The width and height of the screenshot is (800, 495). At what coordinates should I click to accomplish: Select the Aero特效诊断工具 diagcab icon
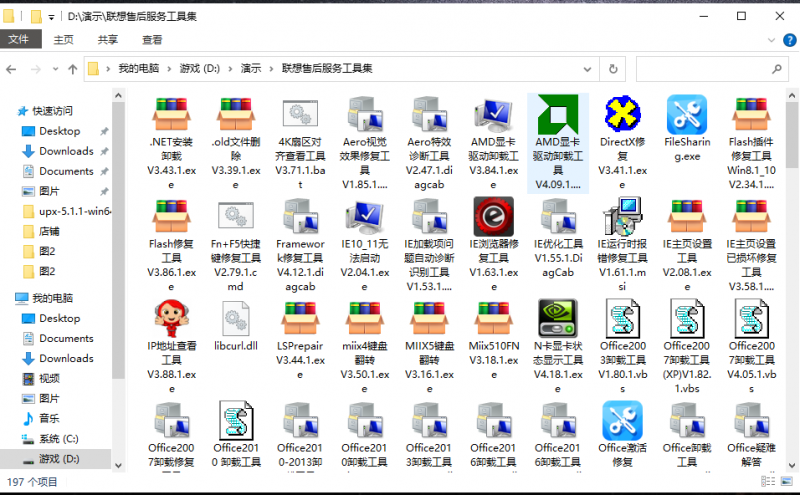[429, 114]
